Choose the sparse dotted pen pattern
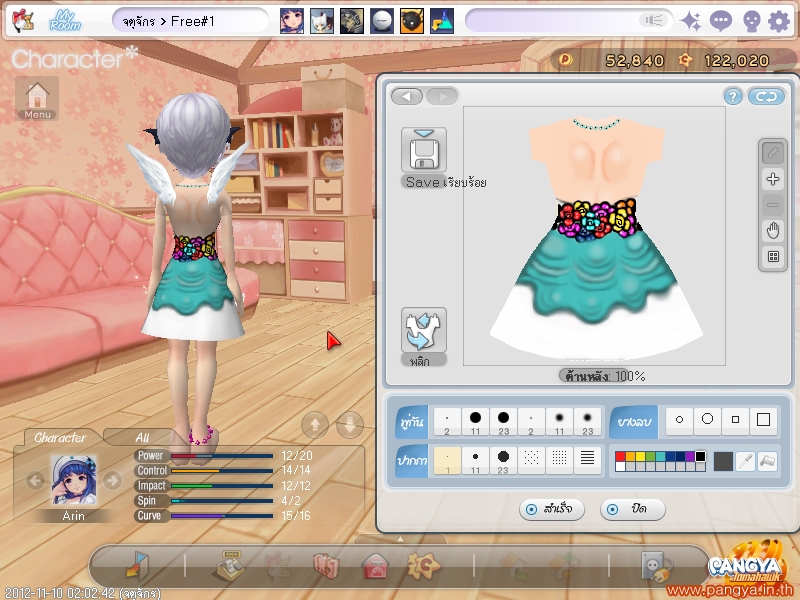This screenshot has height=600, width=800. point(531,460)
